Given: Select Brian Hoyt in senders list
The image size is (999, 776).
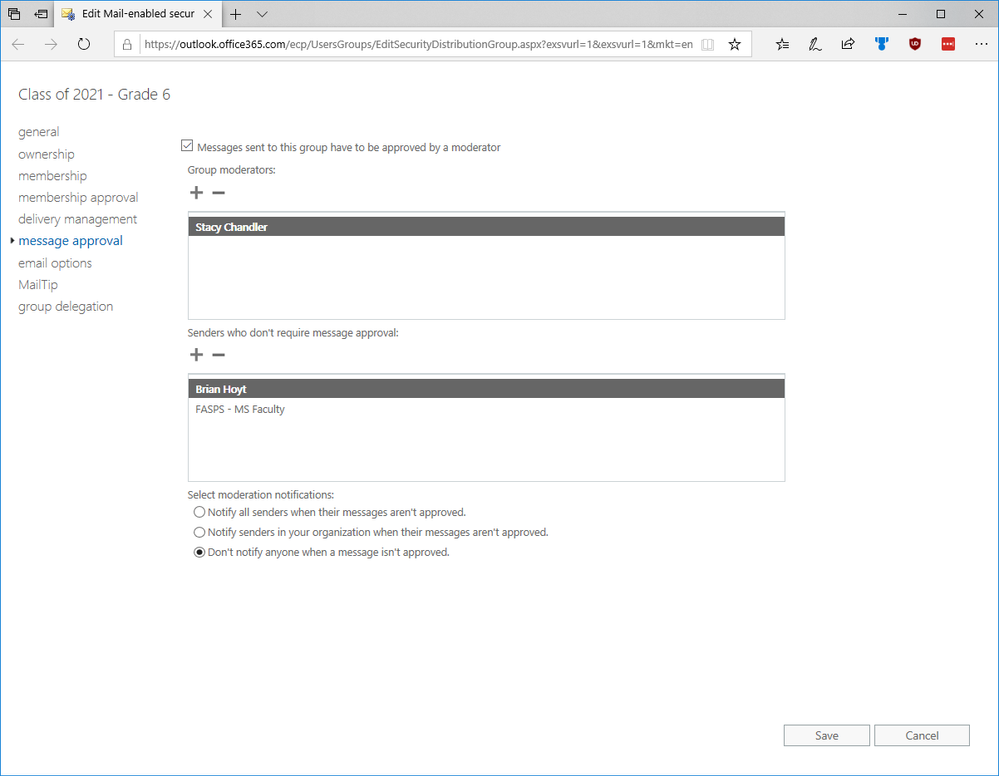Looking at the screenshot, I should (486, 389).
